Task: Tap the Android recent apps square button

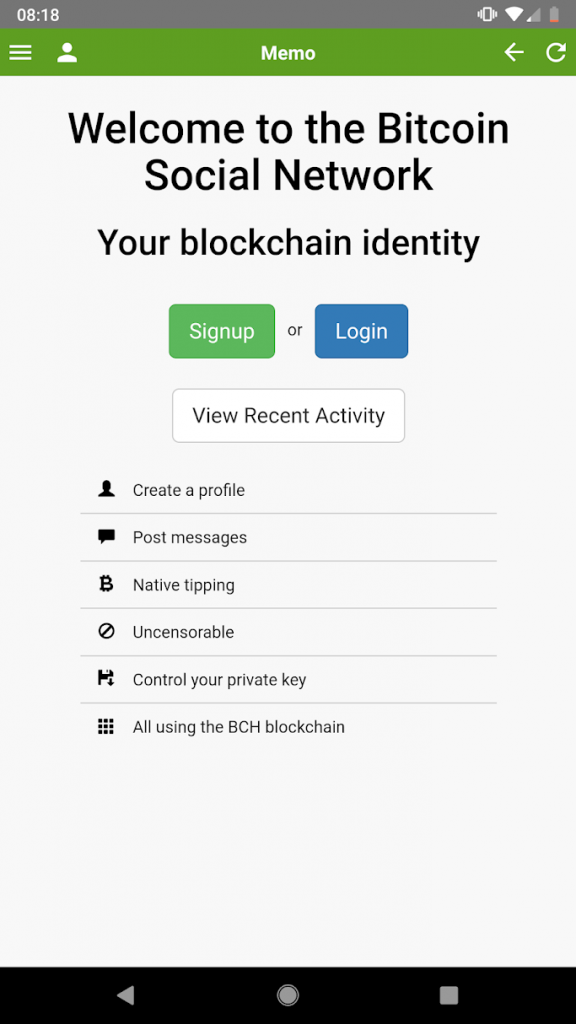Action: [x=449, y=995]
